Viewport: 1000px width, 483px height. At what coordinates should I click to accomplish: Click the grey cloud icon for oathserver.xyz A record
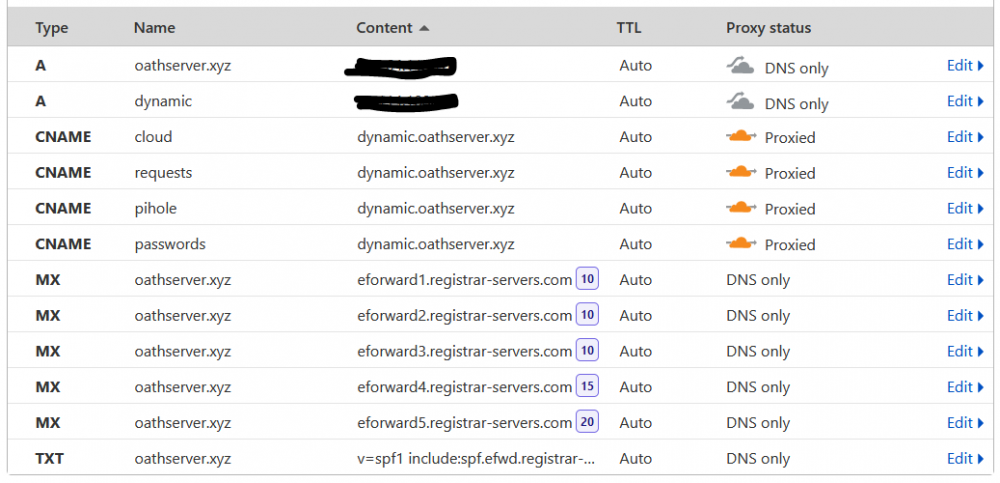740,65
